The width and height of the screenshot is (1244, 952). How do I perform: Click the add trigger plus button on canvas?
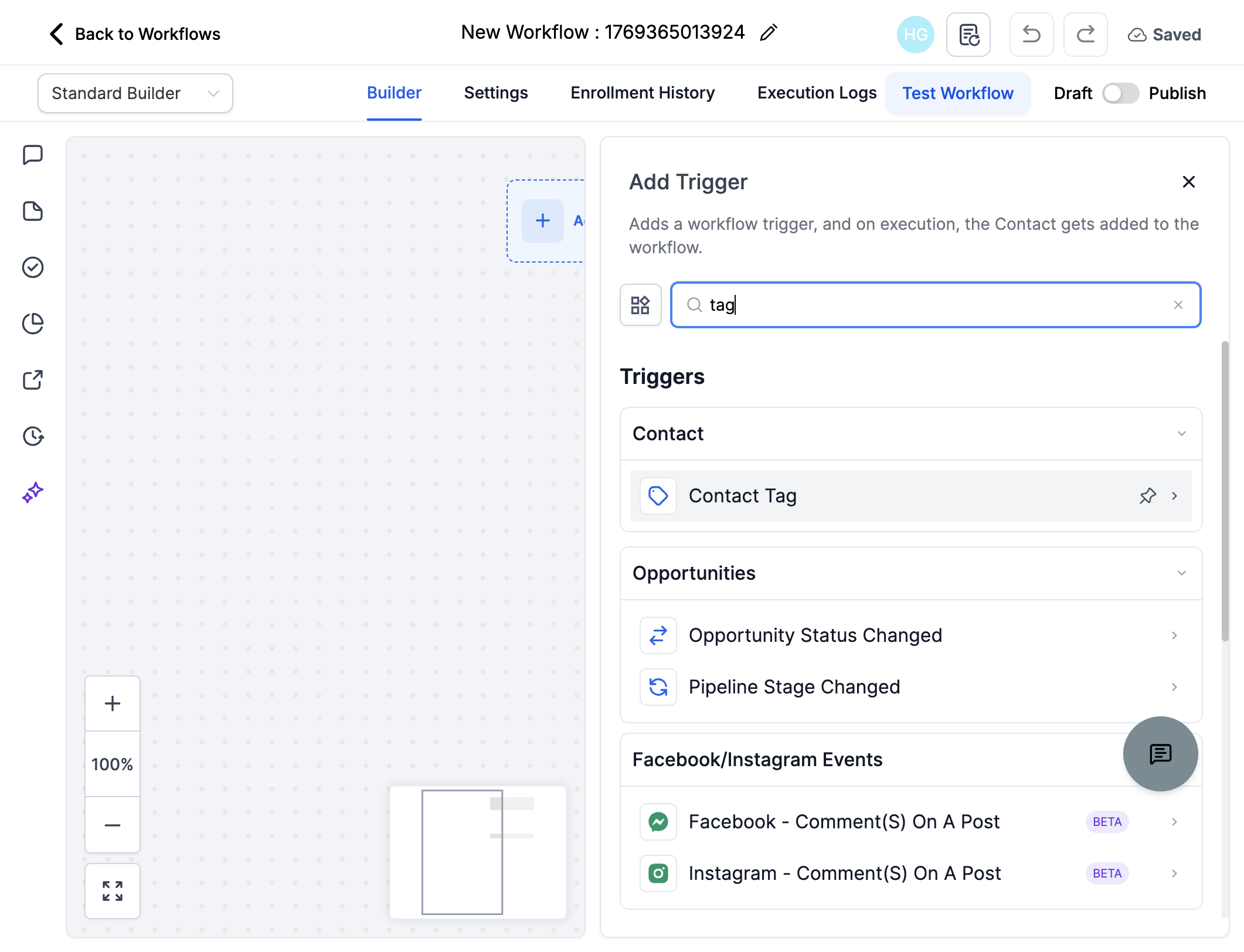(543, 221)
